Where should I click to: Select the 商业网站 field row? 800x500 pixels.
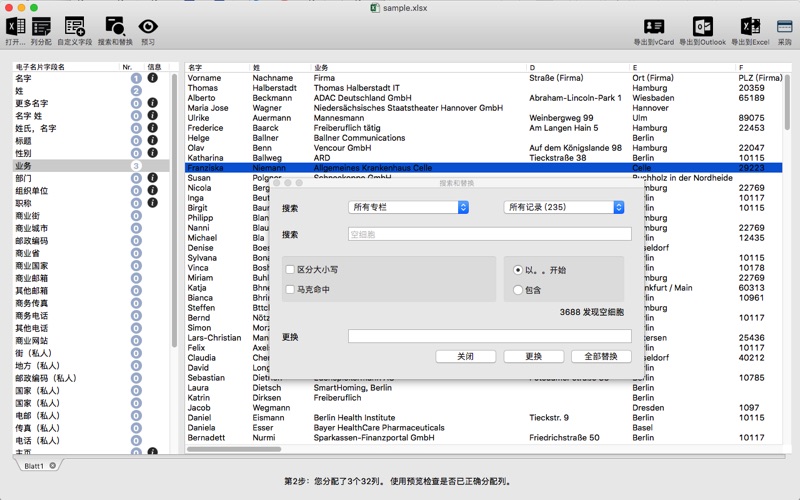tap(91, 341)
